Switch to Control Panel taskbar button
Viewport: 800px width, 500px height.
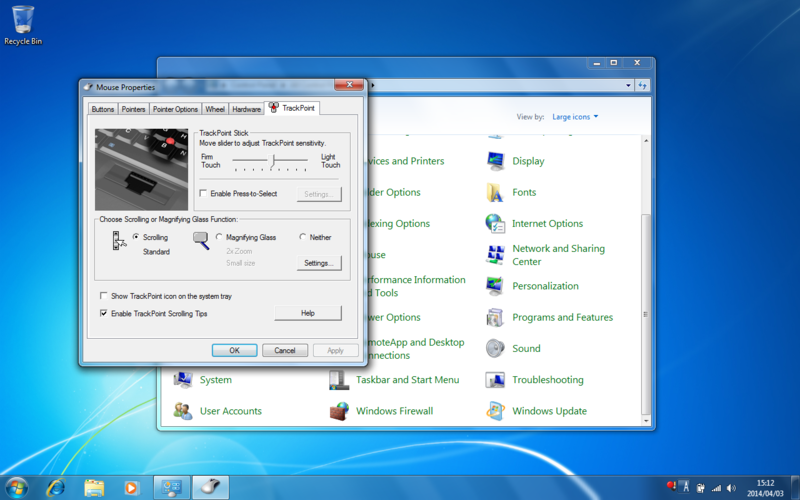click(172, 488)
